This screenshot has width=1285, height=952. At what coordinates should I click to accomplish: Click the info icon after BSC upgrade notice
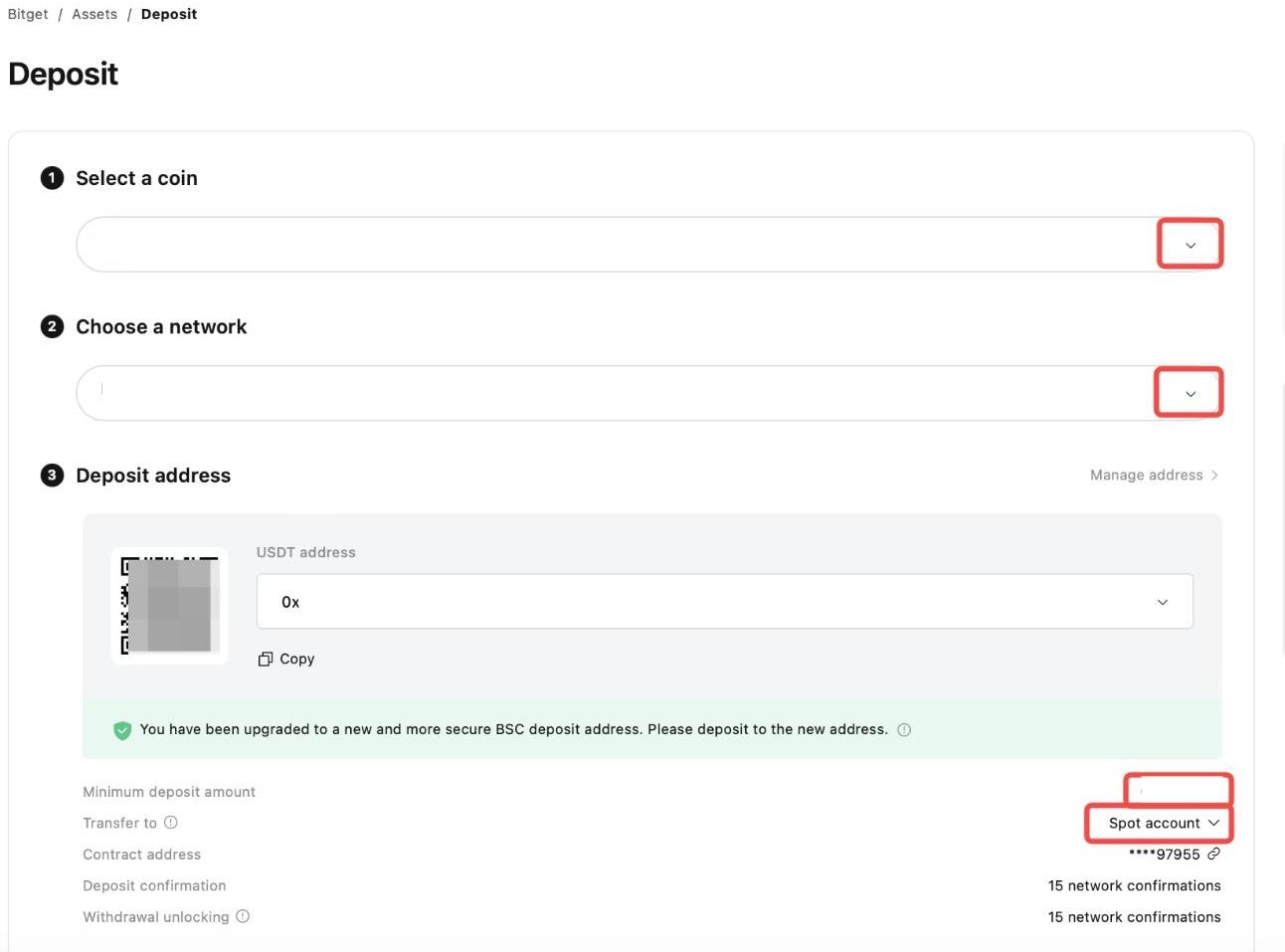tap(904, 729)
